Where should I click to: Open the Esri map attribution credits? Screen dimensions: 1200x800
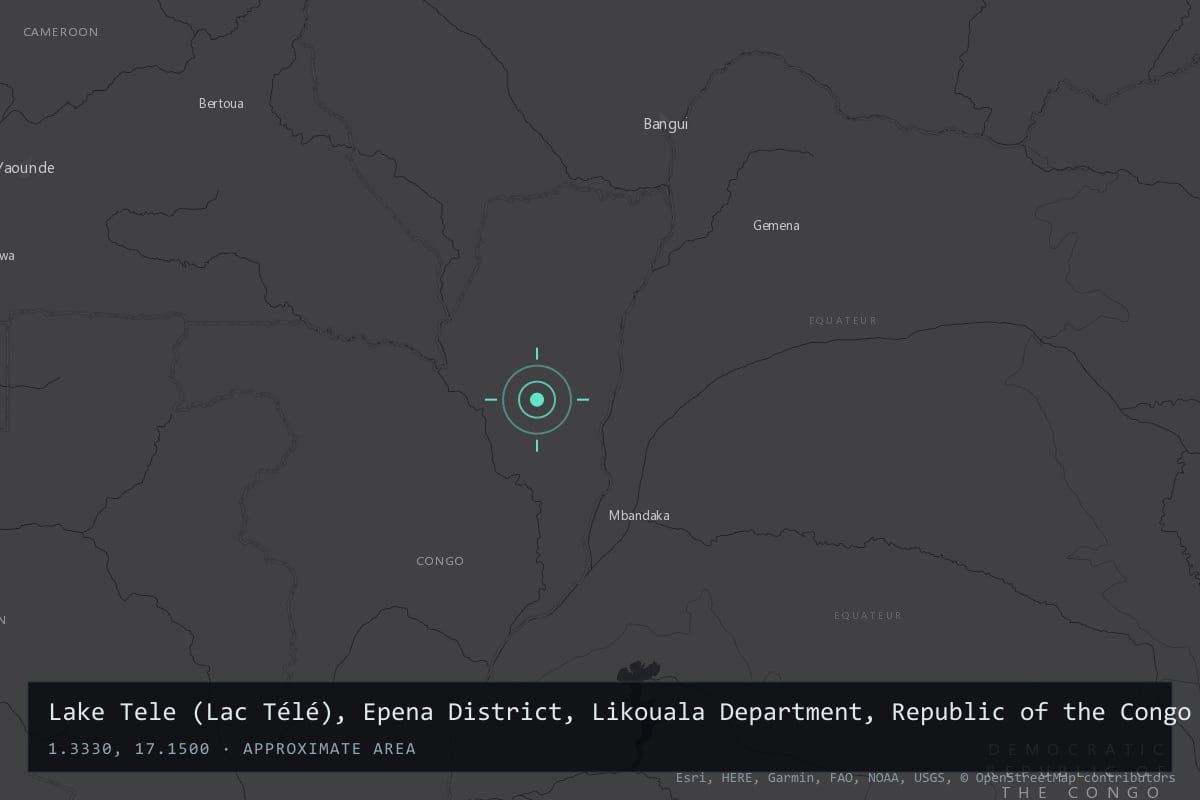(x=925, y=777)
